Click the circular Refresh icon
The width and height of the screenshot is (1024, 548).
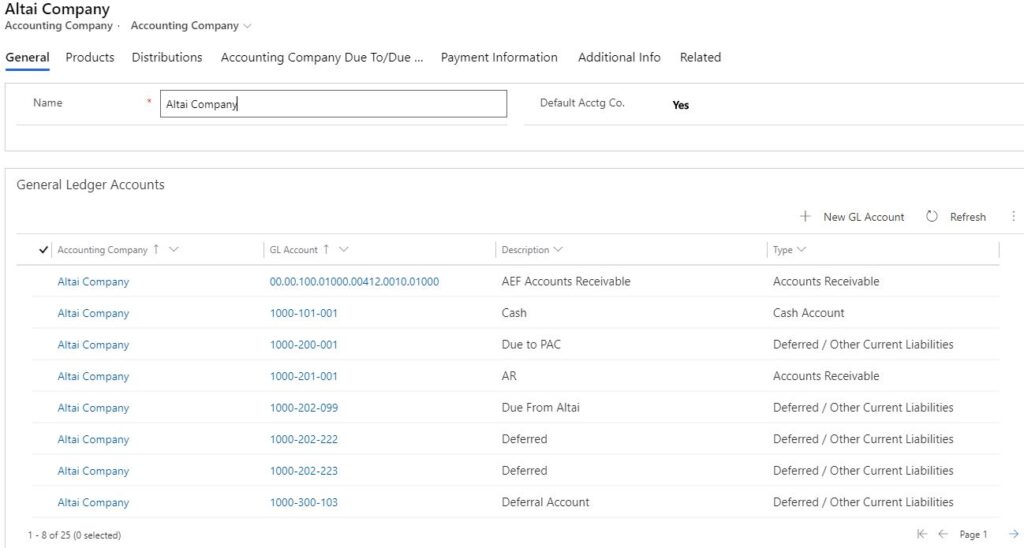(932, 216)
